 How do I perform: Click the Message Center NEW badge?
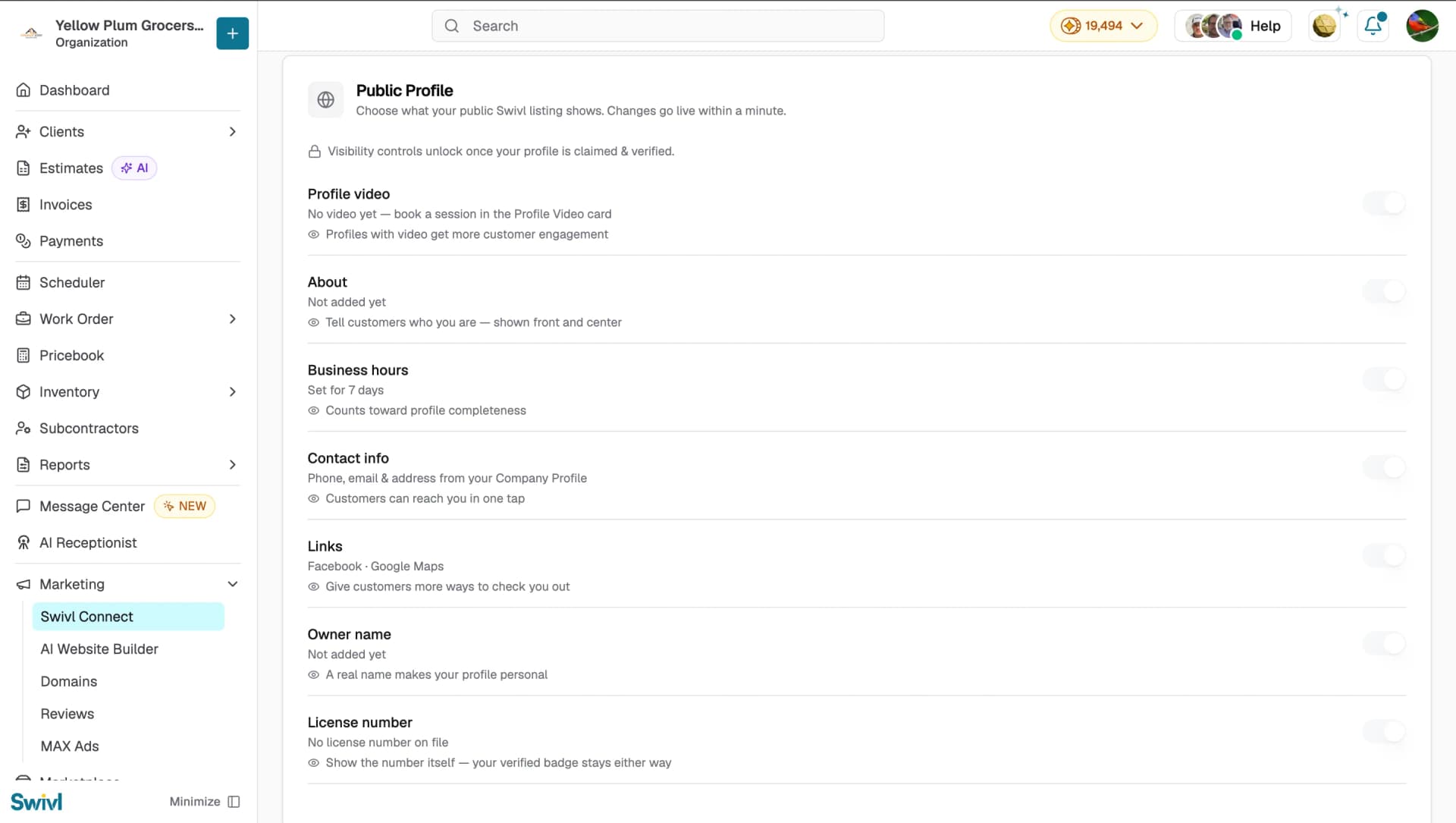(x=185, y=507)
